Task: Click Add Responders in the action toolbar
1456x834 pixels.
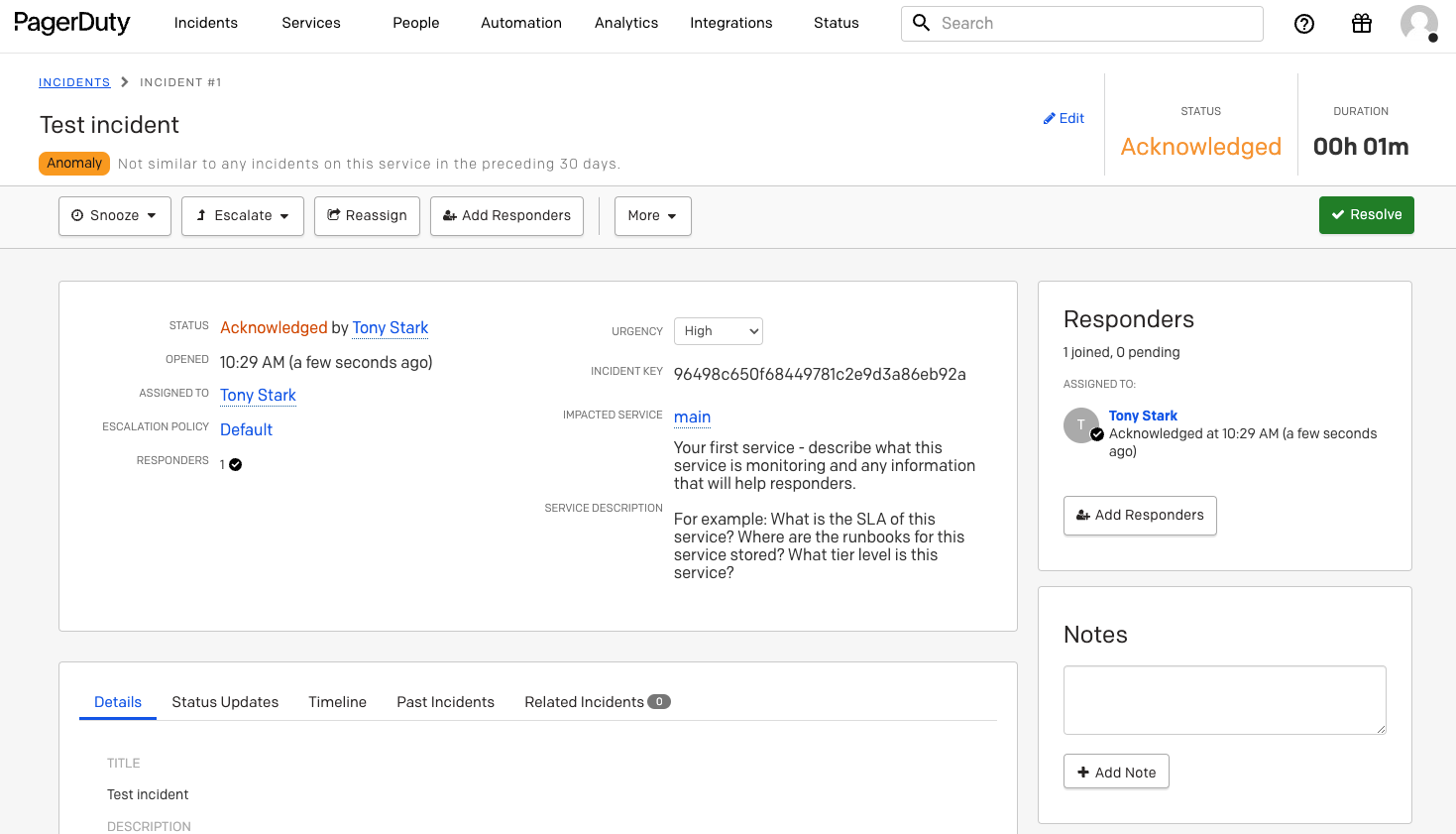Action: click(506, 215)
